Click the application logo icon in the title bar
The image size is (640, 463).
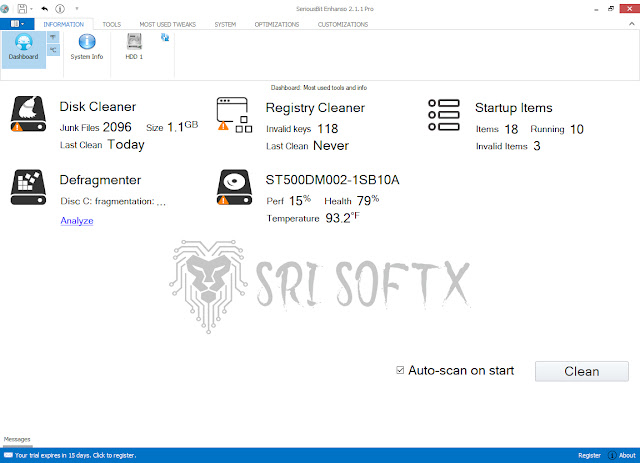tap(4, 9)
